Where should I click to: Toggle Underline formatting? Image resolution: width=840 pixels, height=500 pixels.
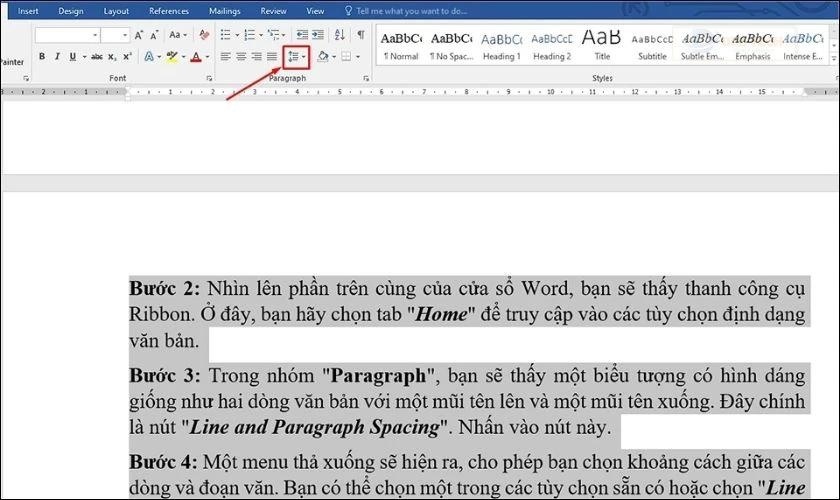click(x=73, y=56)
